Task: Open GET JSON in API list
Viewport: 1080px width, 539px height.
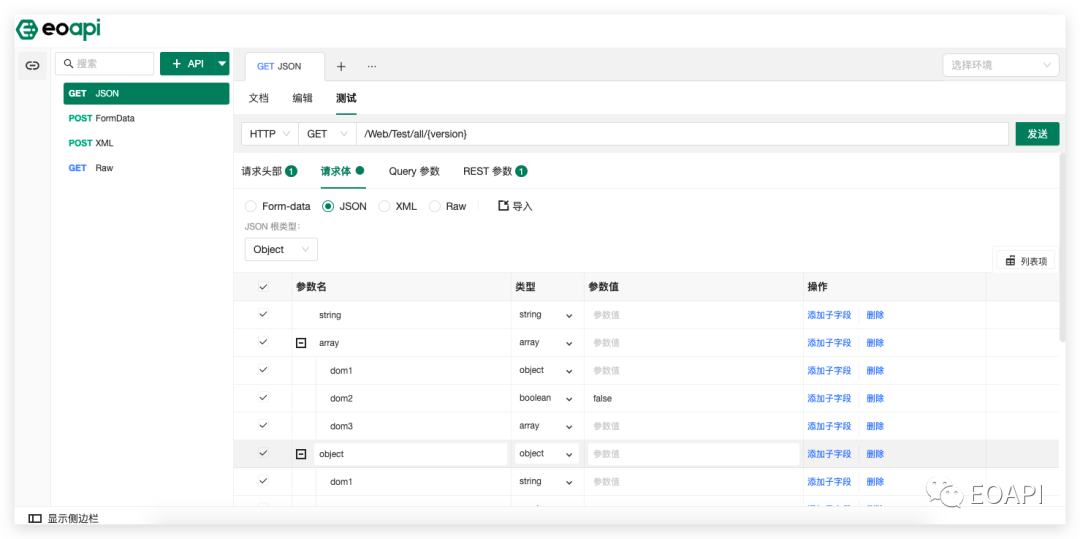Action: (146, 94)
